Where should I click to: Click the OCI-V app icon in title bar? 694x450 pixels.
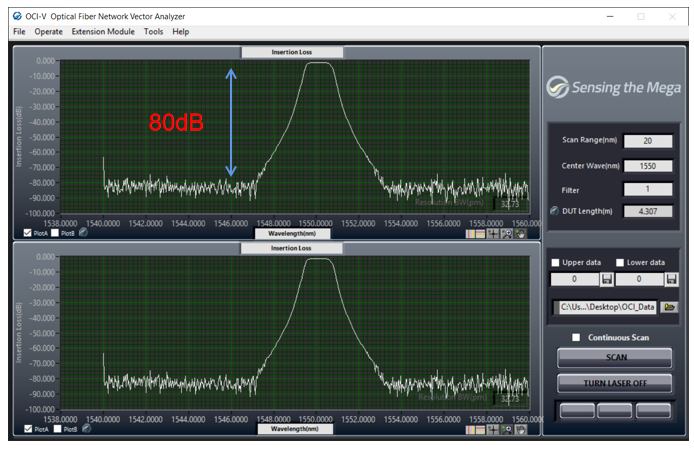pyautogui.click(x=17, y=16)
